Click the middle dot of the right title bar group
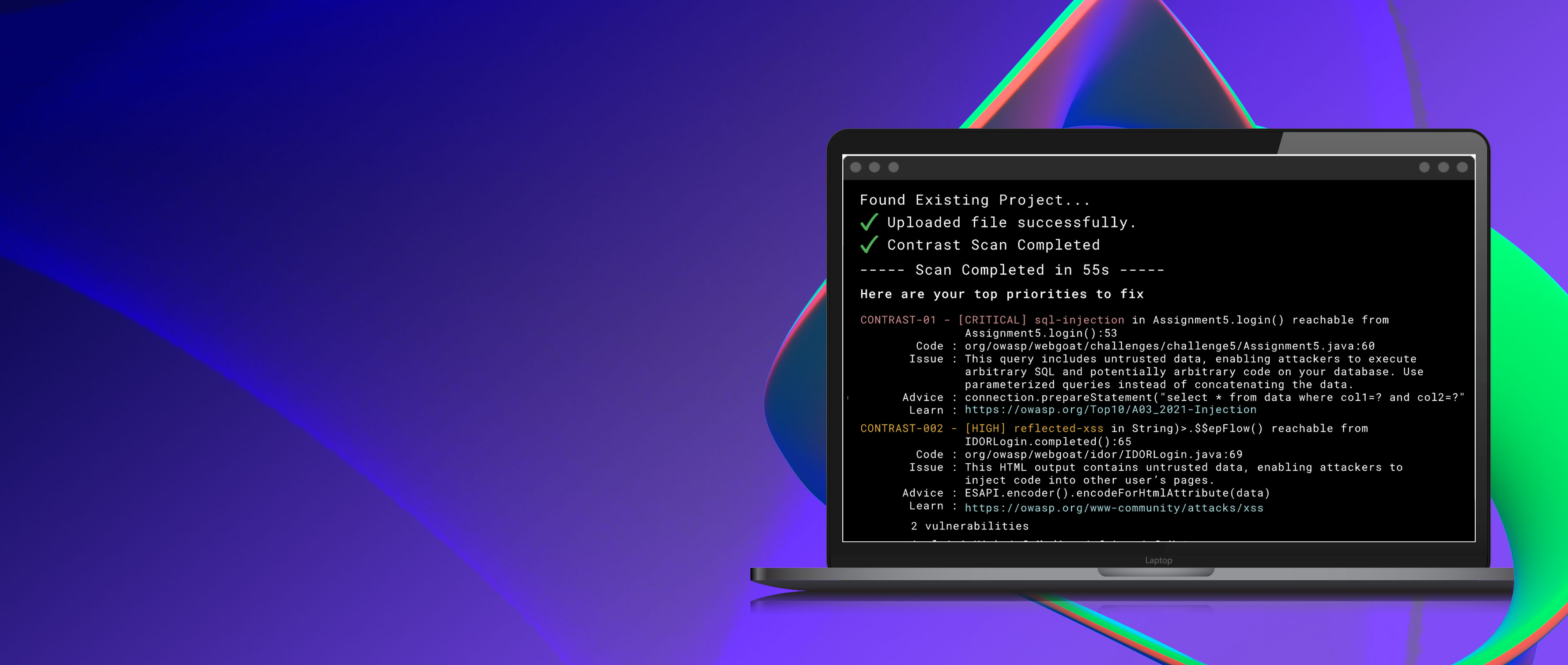 [x=1443, y=167]
